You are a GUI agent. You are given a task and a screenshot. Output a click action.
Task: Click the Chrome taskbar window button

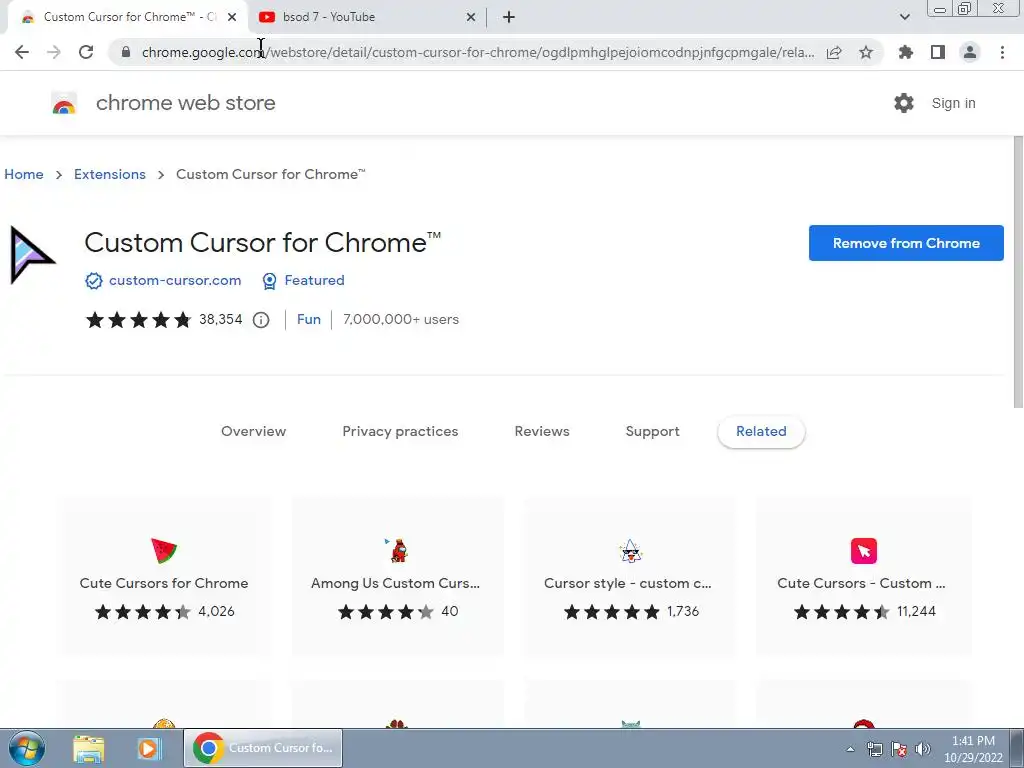pyautogui.click(x=263, y=748)
